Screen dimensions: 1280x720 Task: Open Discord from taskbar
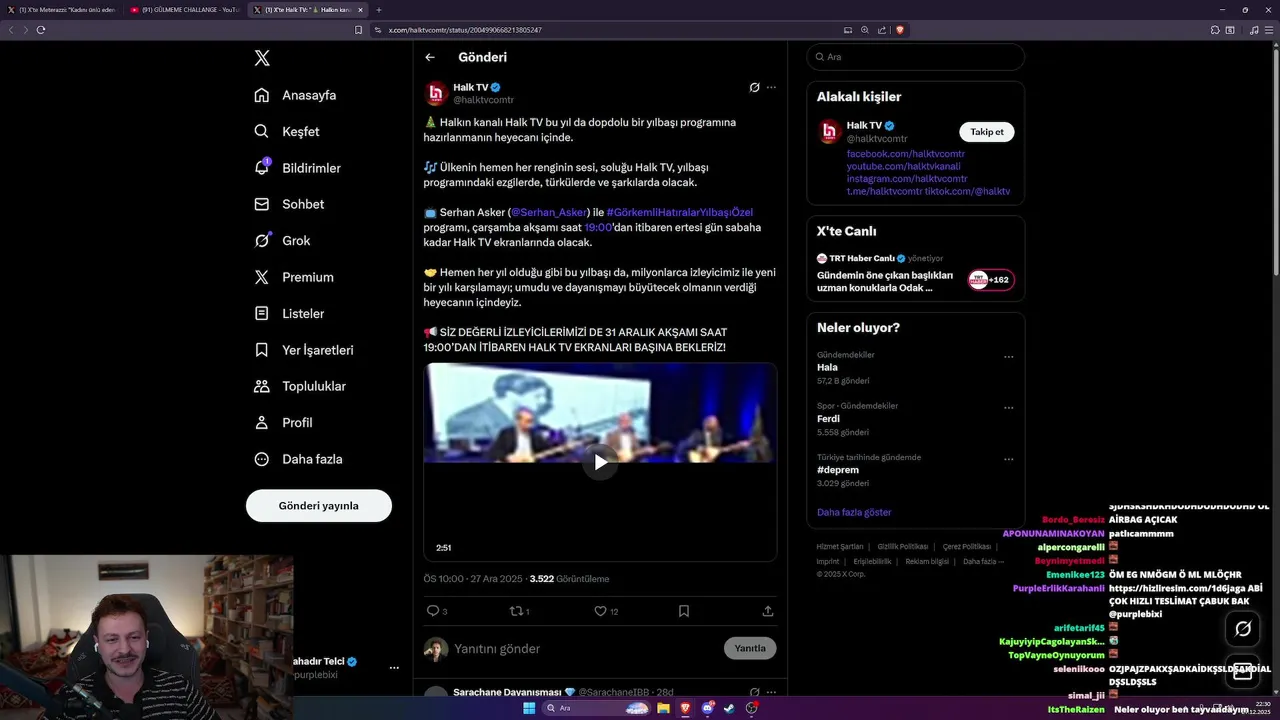[x=708, y=708]
